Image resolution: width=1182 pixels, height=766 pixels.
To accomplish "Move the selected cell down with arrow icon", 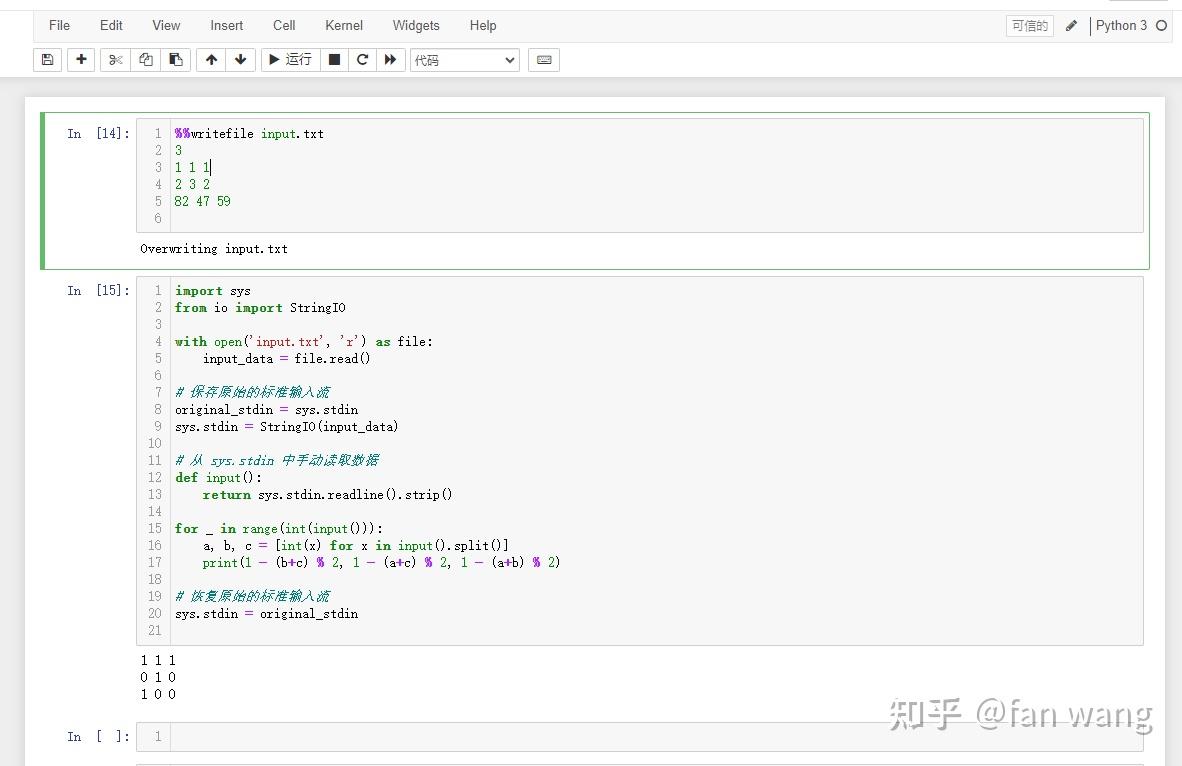I will [x=241, y=60].
